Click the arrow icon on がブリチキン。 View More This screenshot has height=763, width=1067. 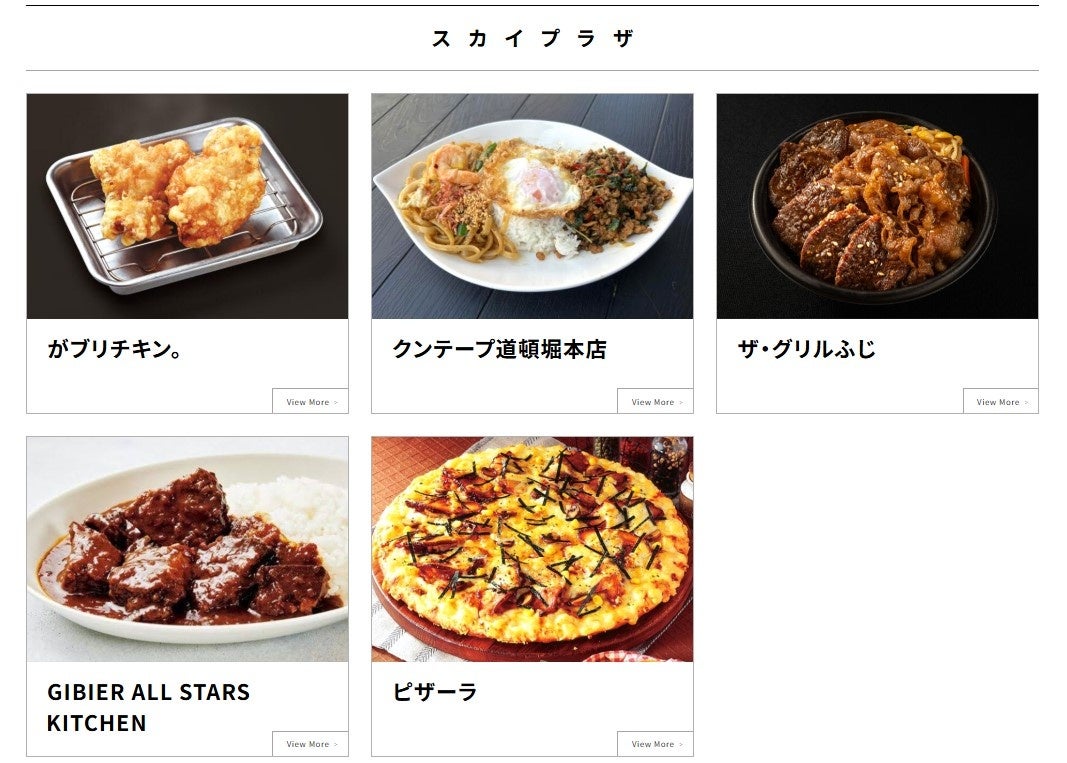coord(335,402)
